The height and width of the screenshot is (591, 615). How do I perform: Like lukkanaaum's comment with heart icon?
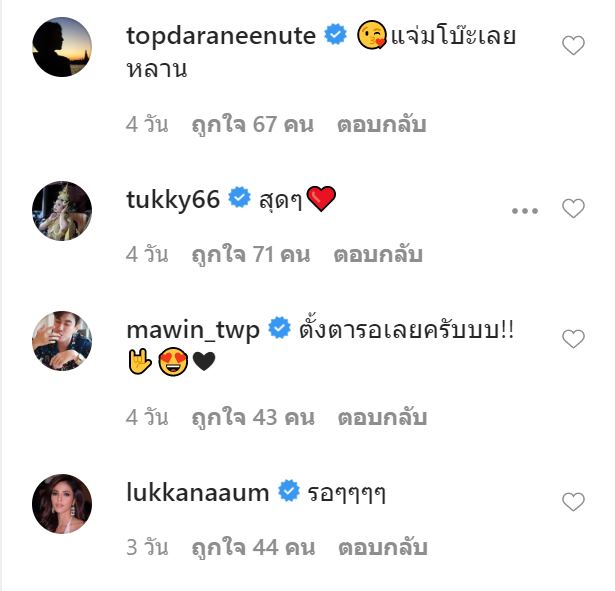point(573,502)
